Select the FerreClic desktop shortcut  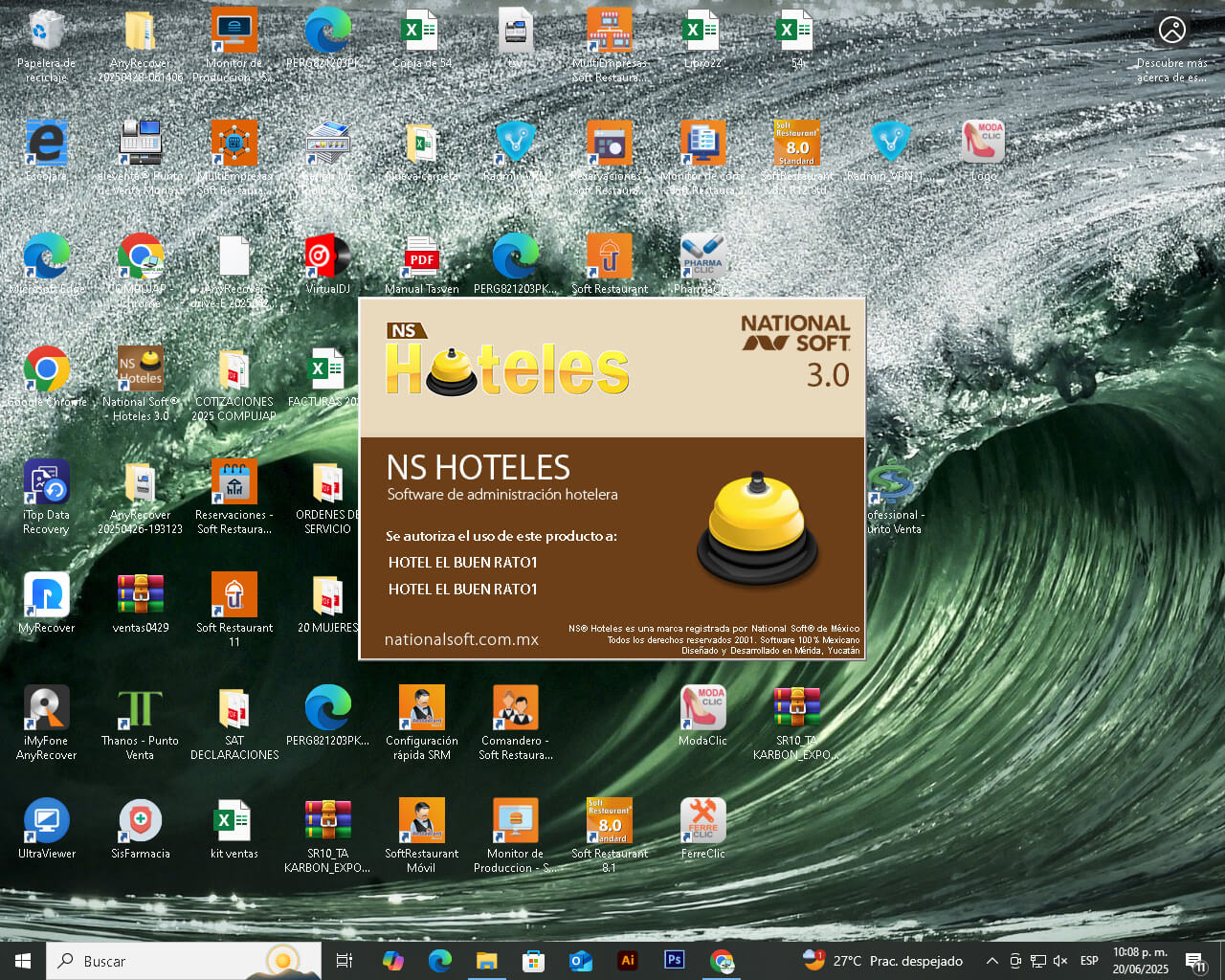click(x=702, y=830)
